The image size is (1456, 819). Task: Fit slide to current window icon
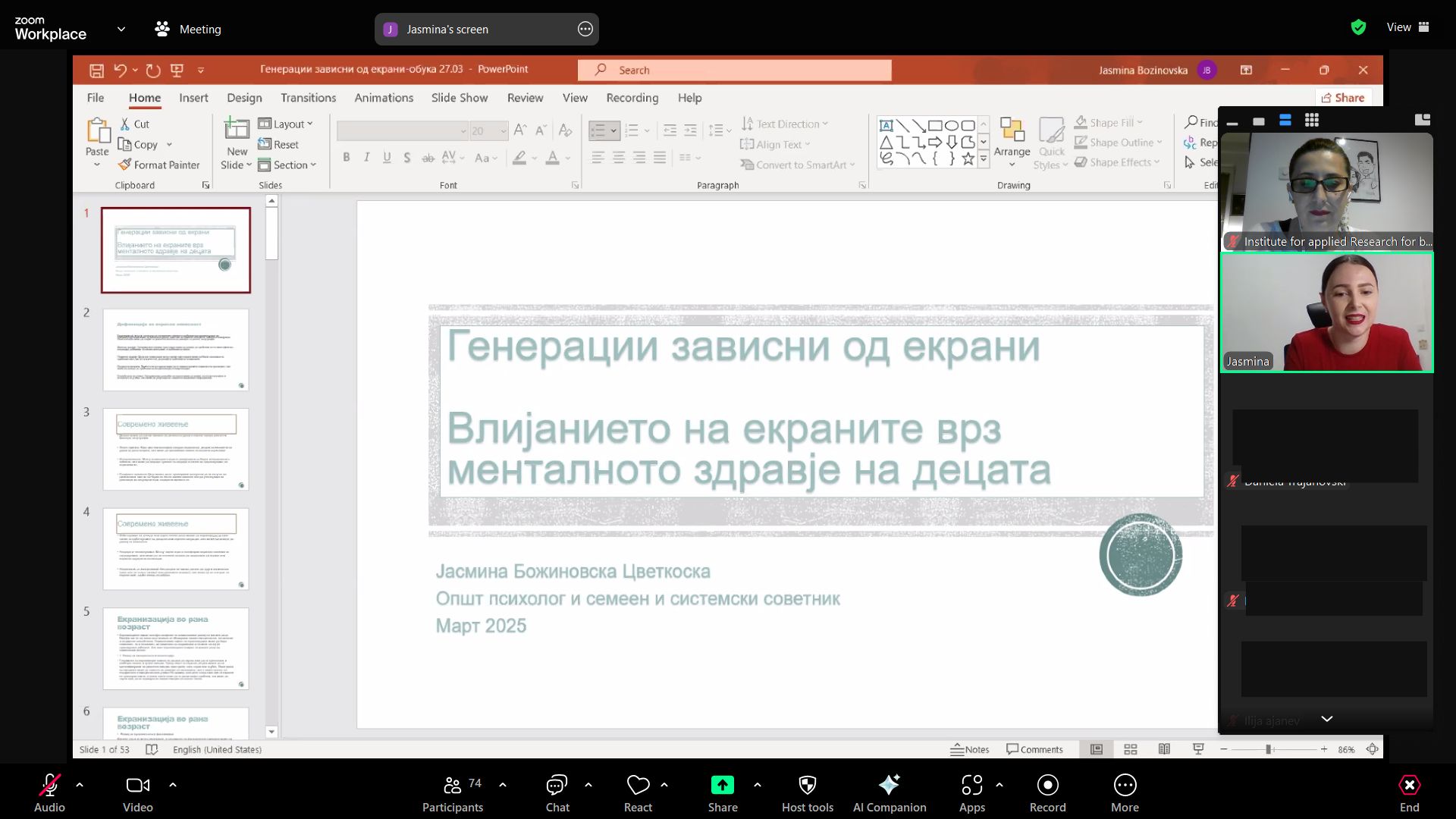(x=1373, y=749)
